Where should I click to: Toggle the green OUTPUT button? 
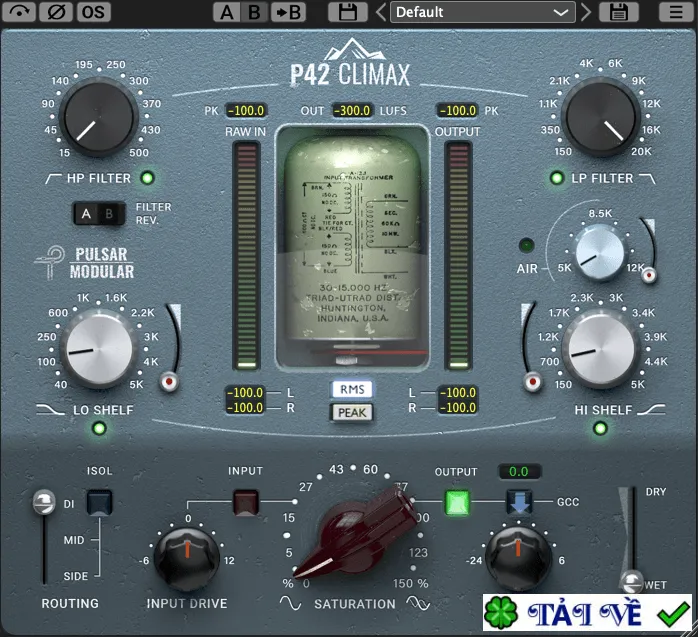(x=457, y=503)
